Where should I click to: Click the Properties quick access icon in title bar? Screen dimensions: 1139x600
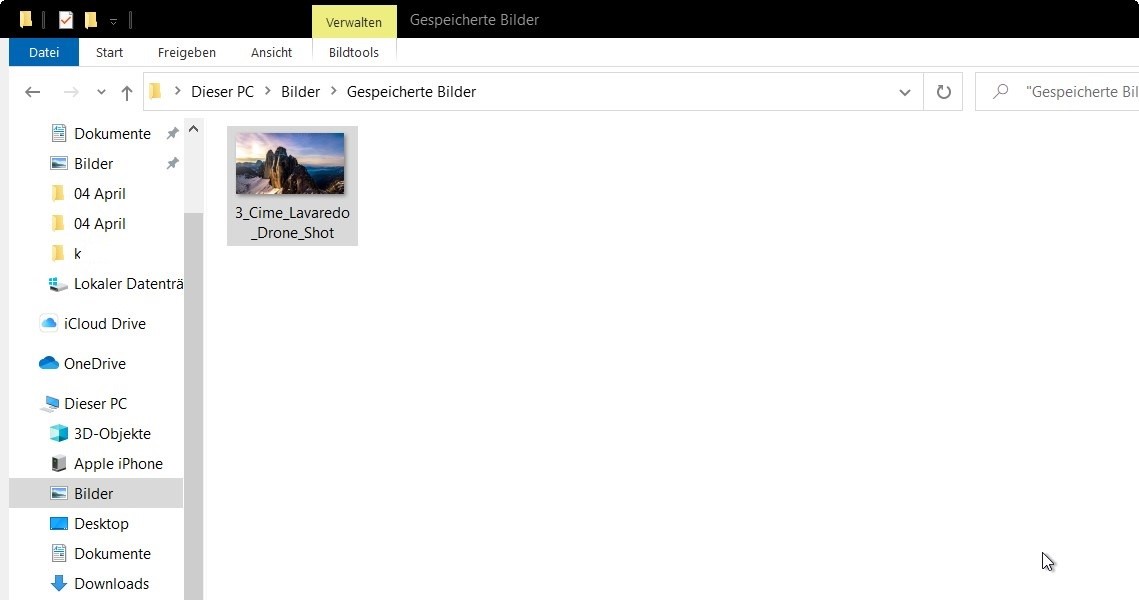pyautogui.click(x=65, y=20)
